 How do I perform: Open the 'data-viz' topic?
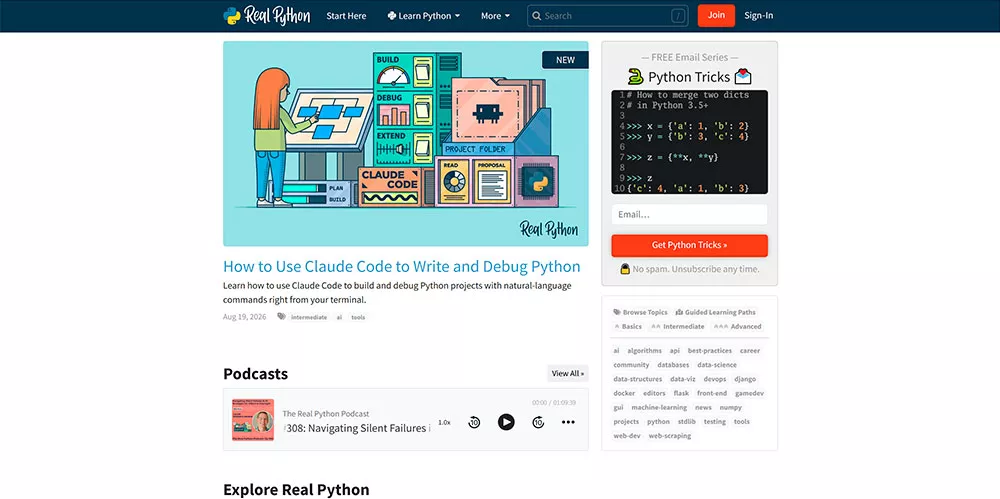click(x=683, y=379)
